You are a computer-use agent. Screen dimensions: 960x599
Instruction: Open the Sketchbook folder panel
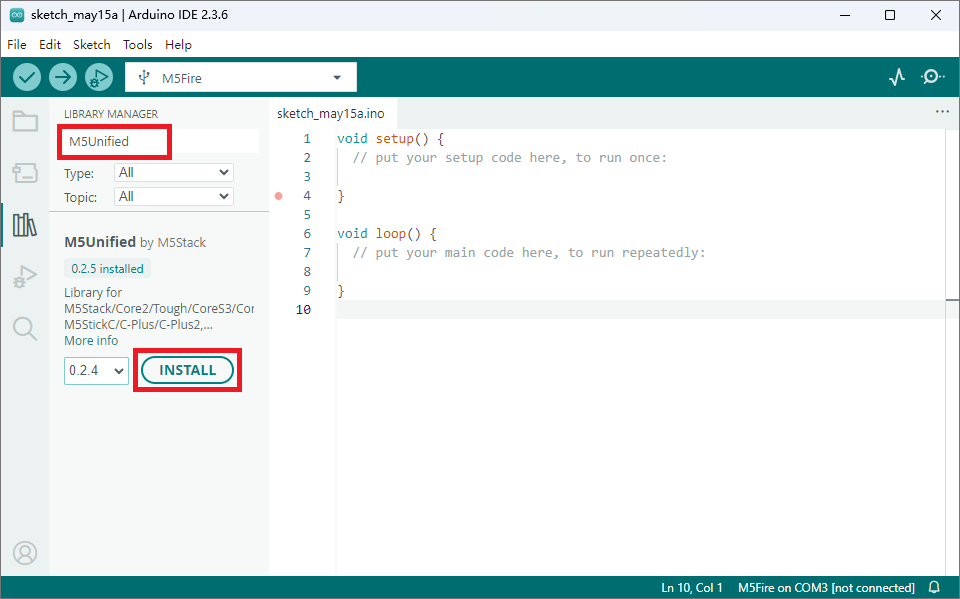point(25,121)
